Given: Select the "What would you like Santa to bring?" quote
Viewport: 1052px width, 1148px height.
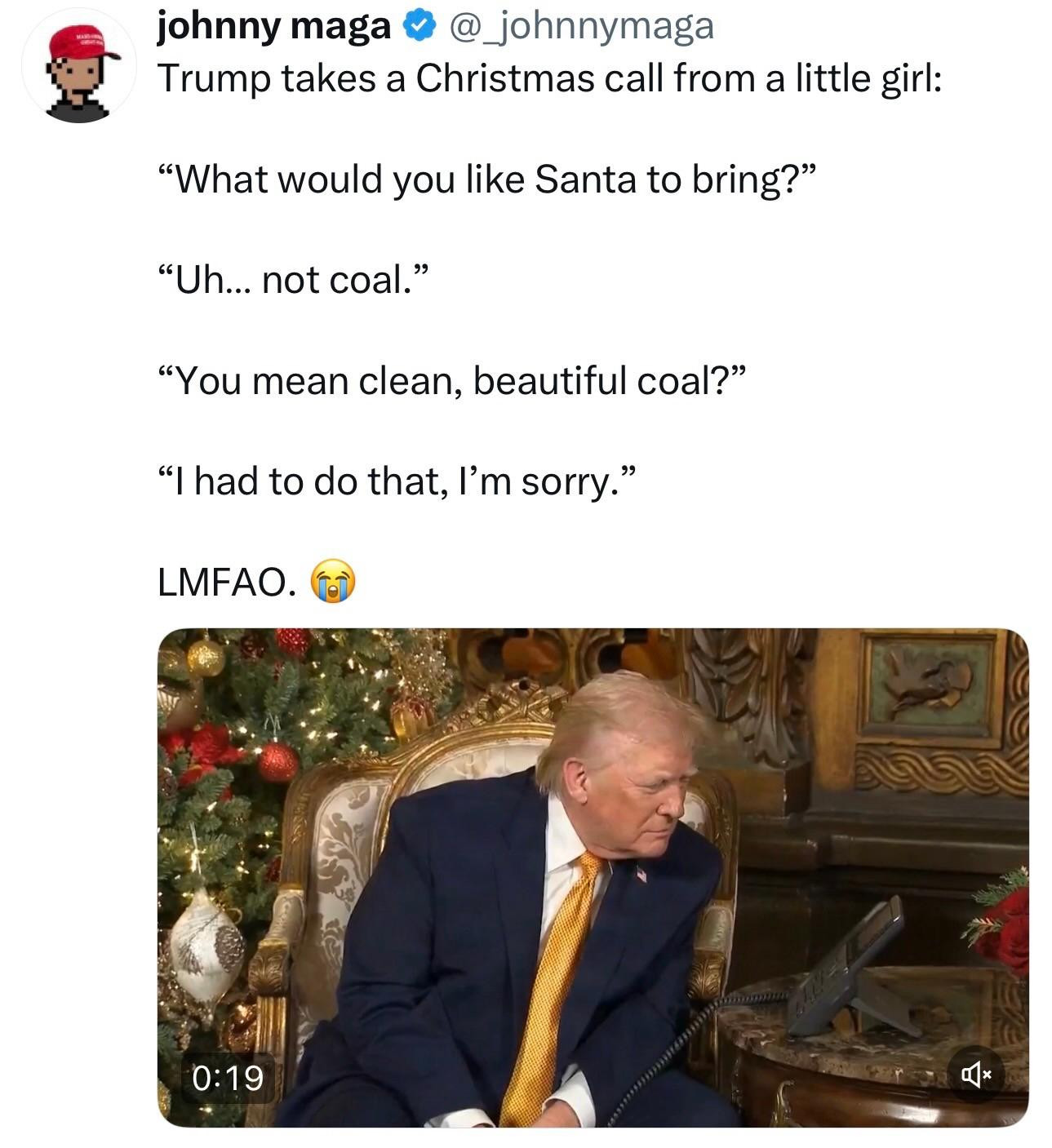Looking at the screenshot, I should click(x=486, y=180).
